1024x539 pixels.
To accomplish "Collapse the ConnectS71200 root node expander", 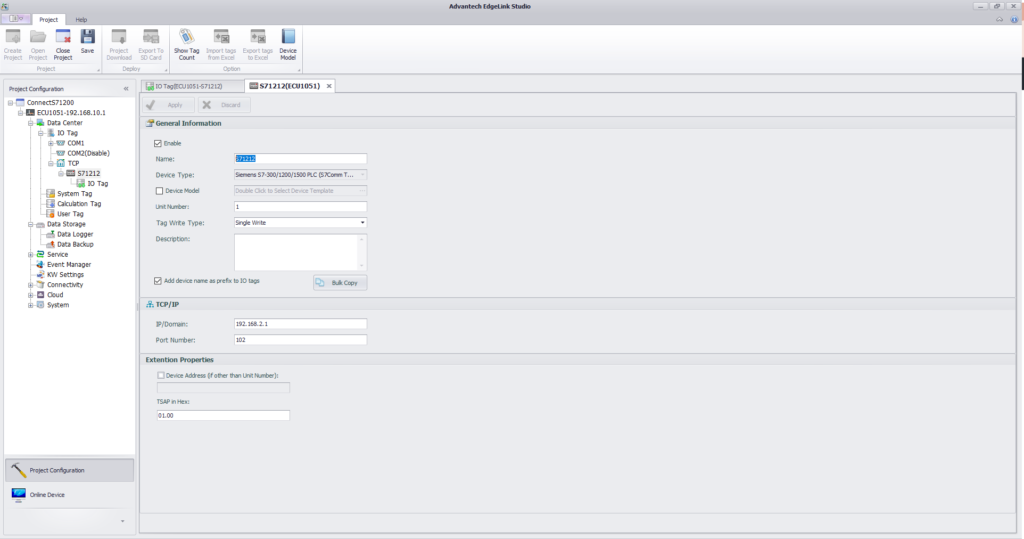I will tap(10, 103).
